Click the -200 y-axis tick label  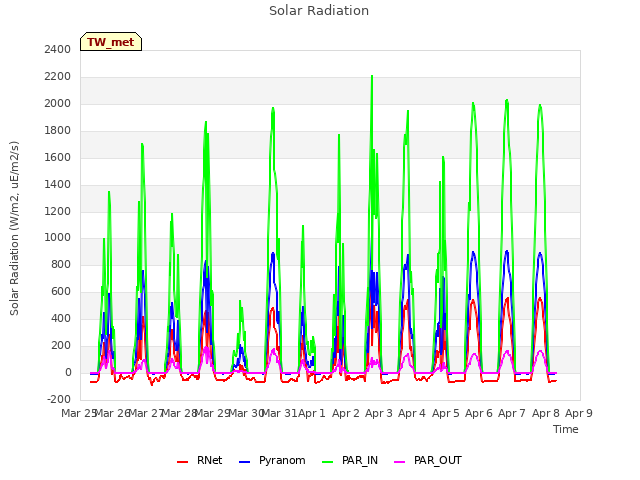tap(59, 399)
